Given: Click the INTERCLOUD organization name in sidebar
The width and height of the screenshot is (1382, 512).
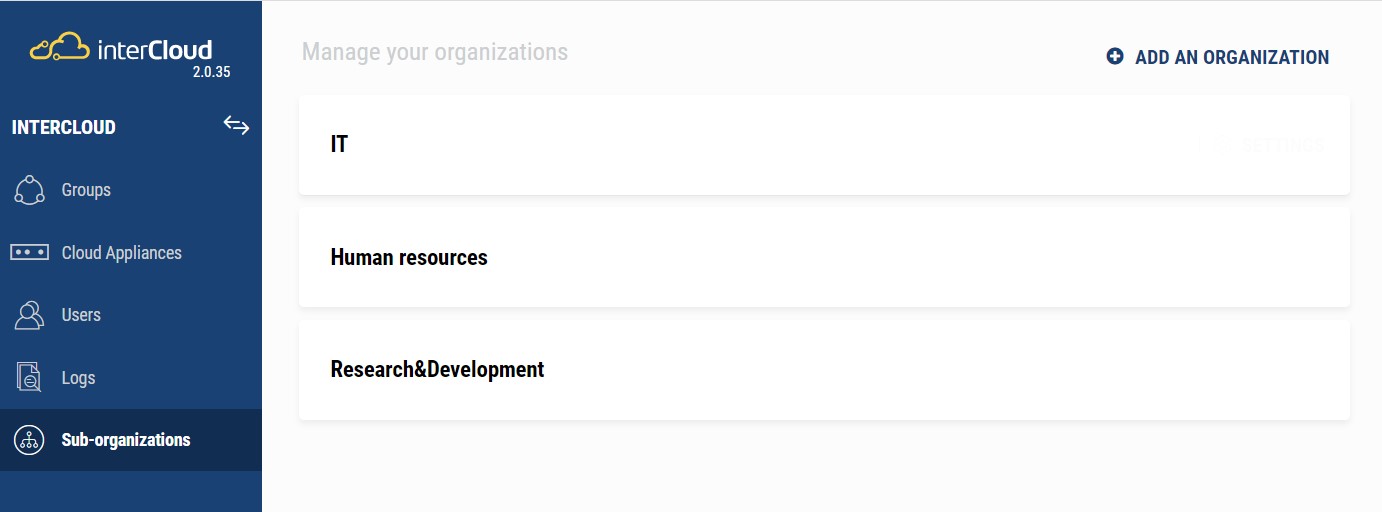Looking at the screenshot, I should pyautogui.click(x=63, y=127).
